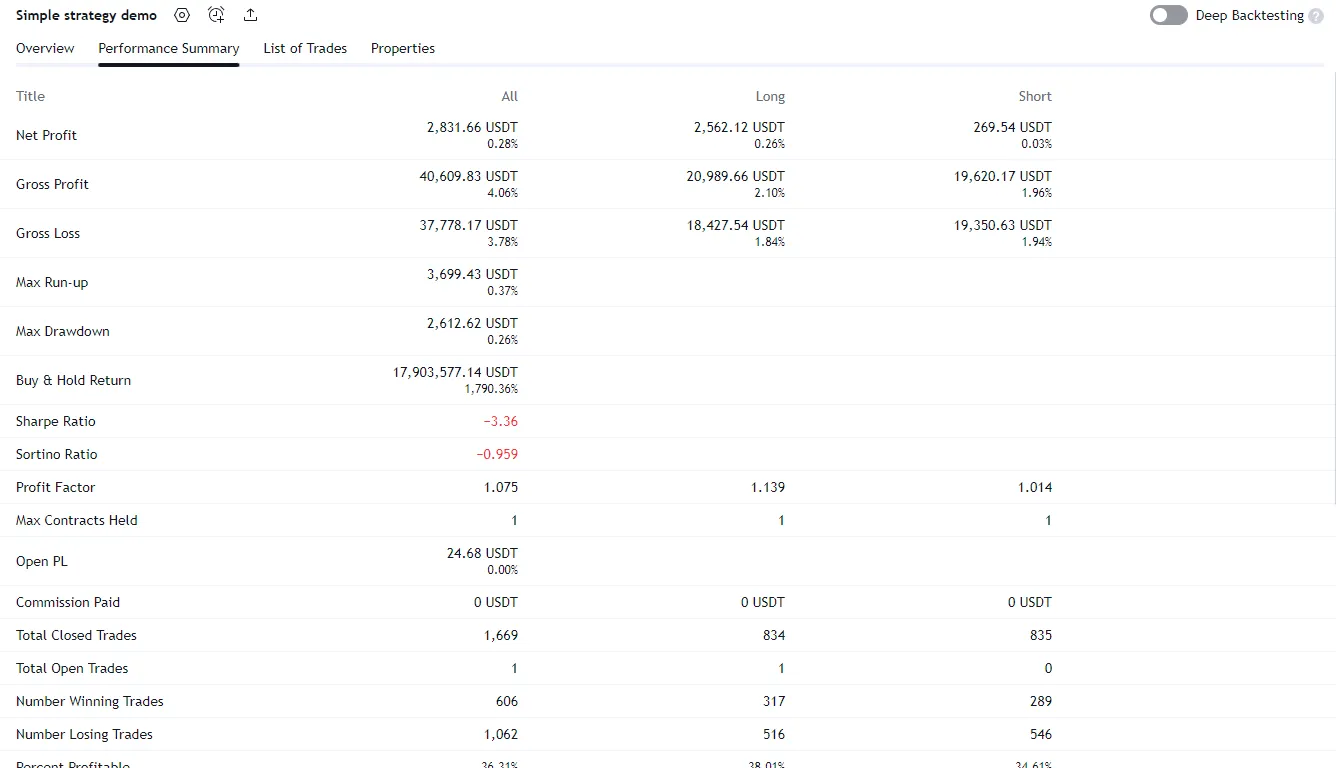The width and height of the screenshot is (1336, 768).
Task: Click the Max Drawdown row label
Action: 62,331
